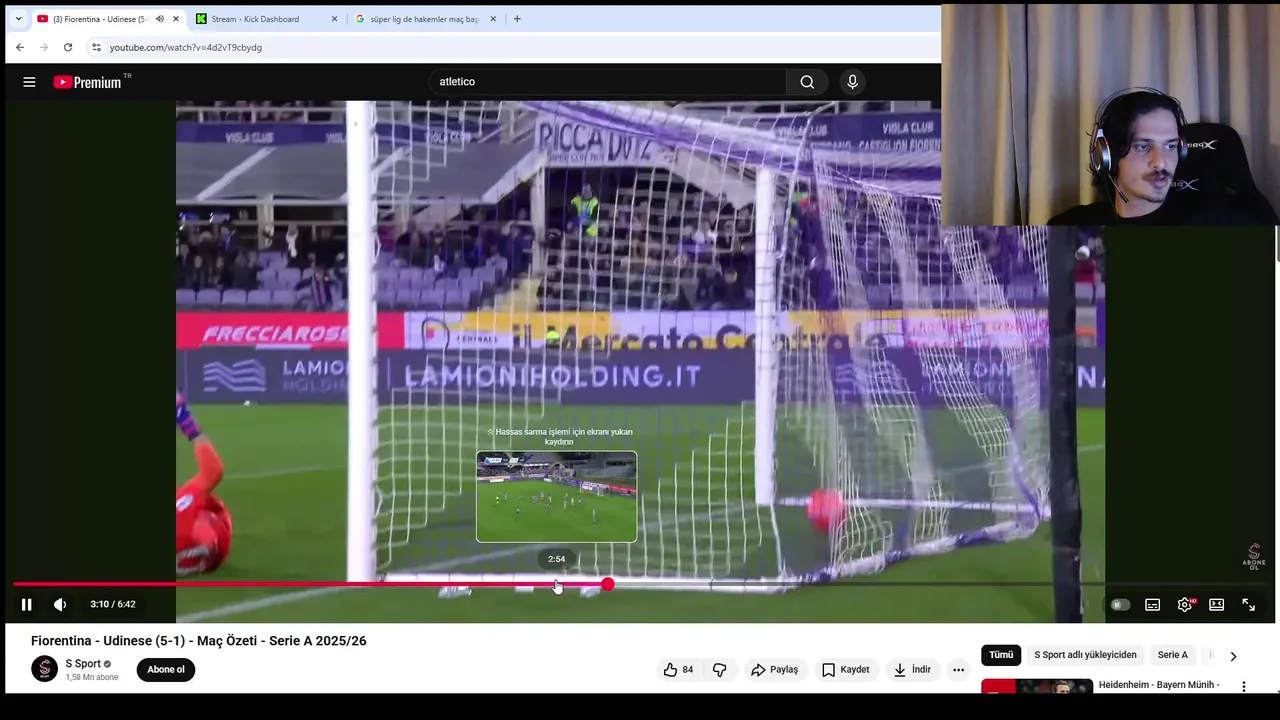The image size is (1280, 720).
Task: Select 'S Sport adlı yükleyiciden' chip
Action: [1085, 655]
